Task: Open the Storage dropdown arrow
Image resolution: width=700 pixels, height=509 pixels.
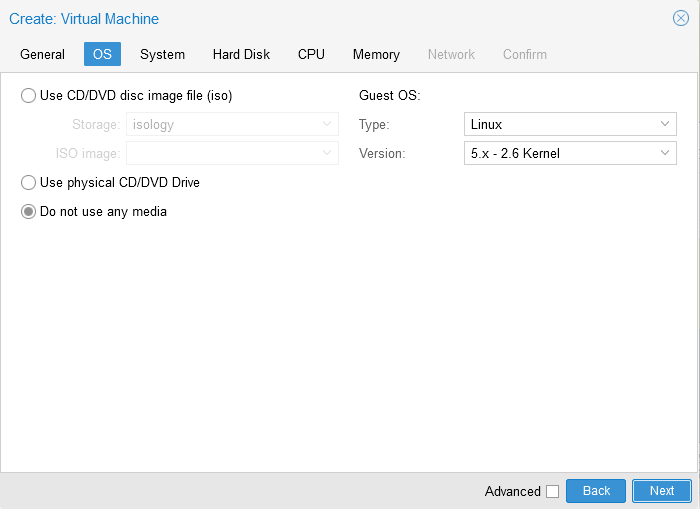Action: 328,124
